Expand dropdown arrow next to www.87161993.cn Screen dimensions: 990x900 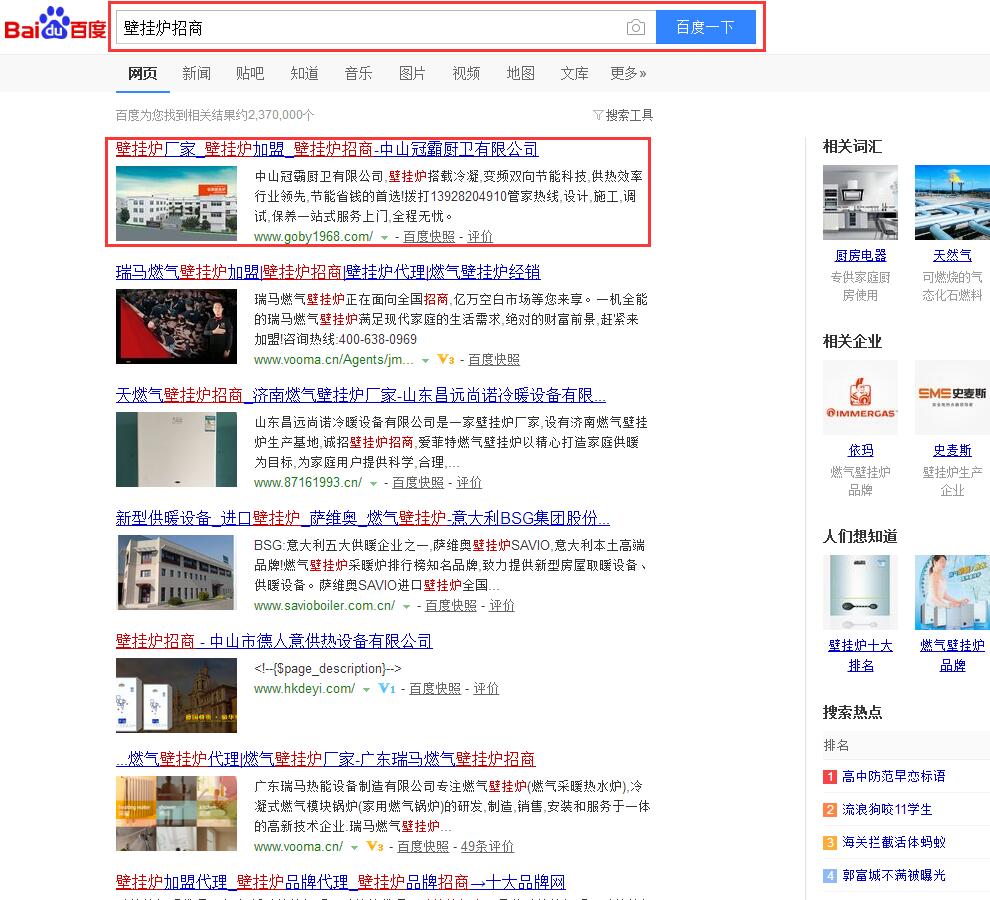pos(374,483)
